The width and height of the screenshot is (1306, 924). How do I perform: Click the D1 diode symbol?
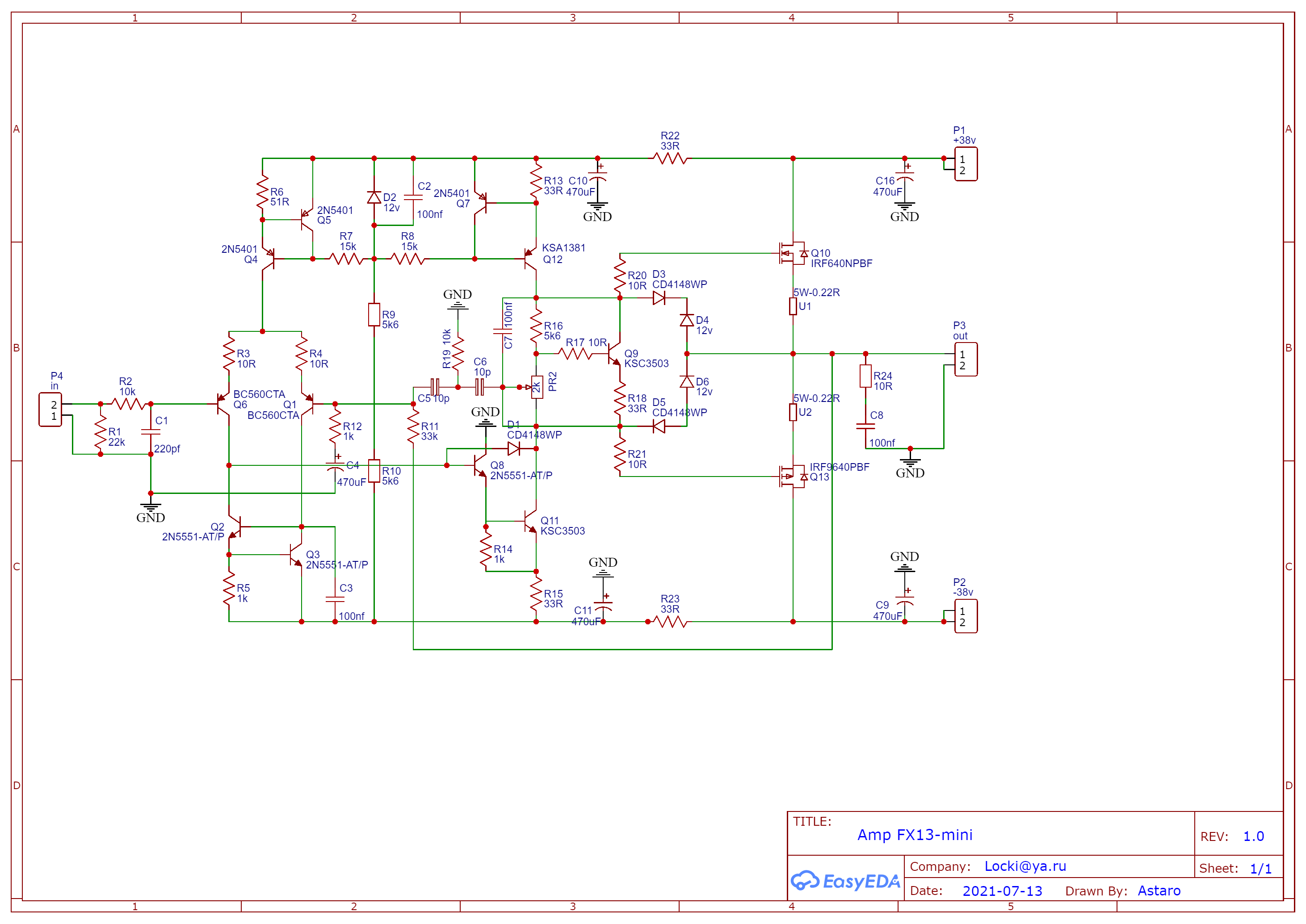[514, 448]
